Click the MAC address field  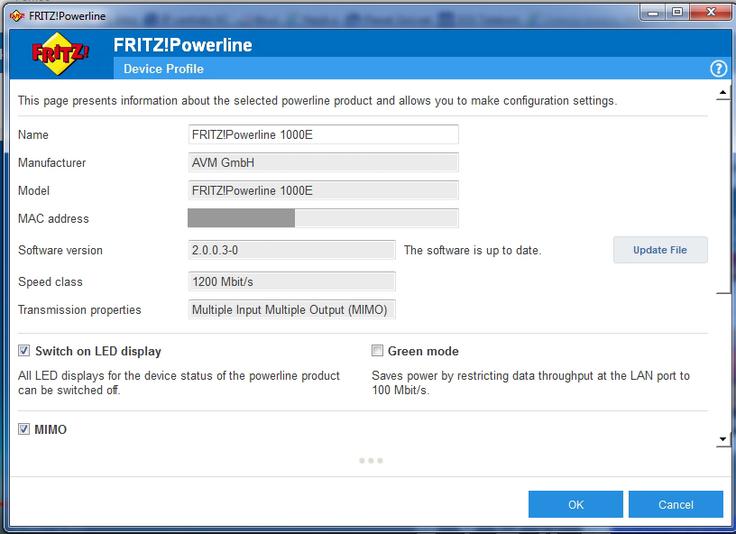(323, 218)
